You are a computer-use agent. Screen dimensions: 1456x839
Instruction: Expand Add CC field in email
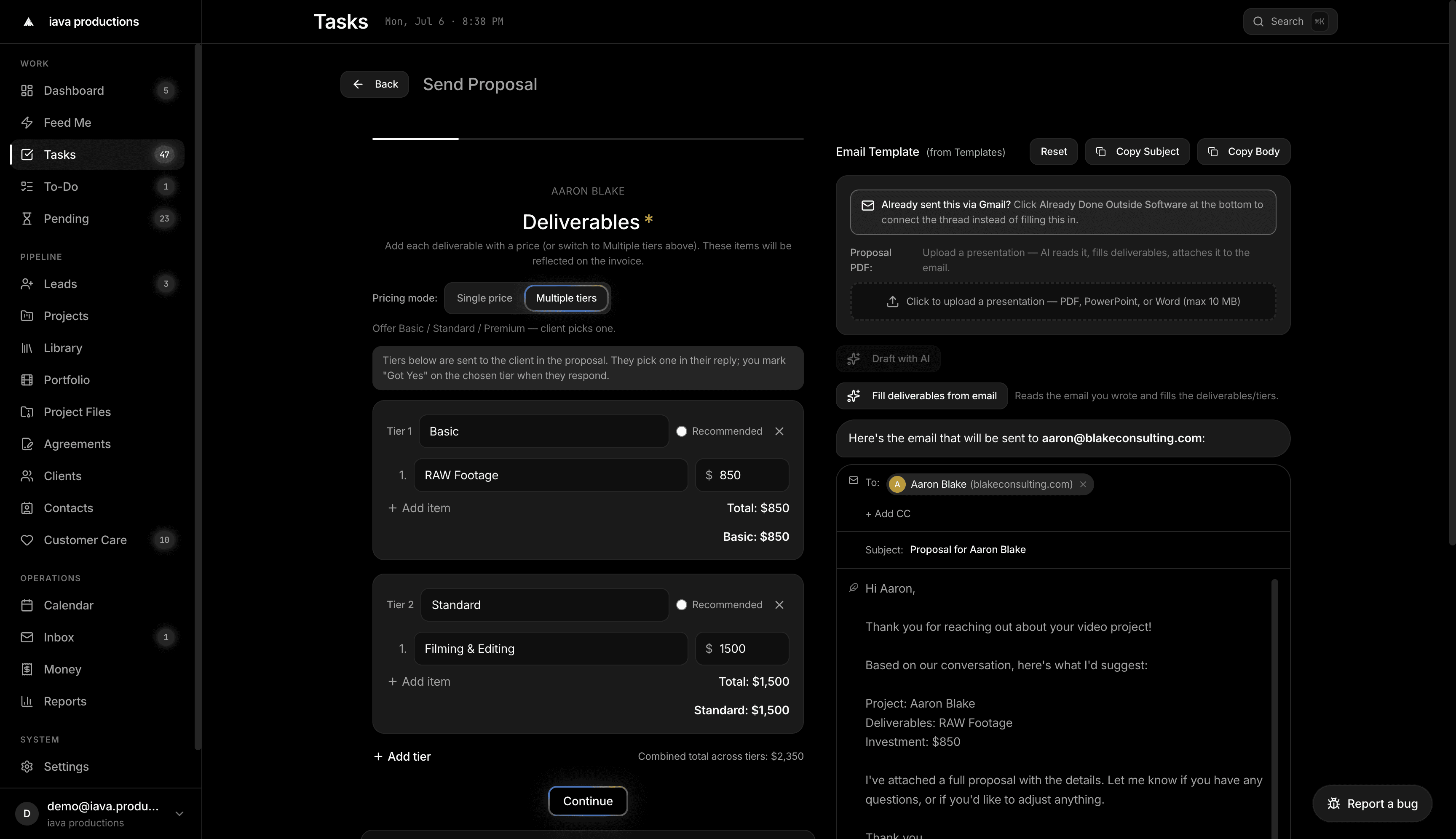pos(888,513)
